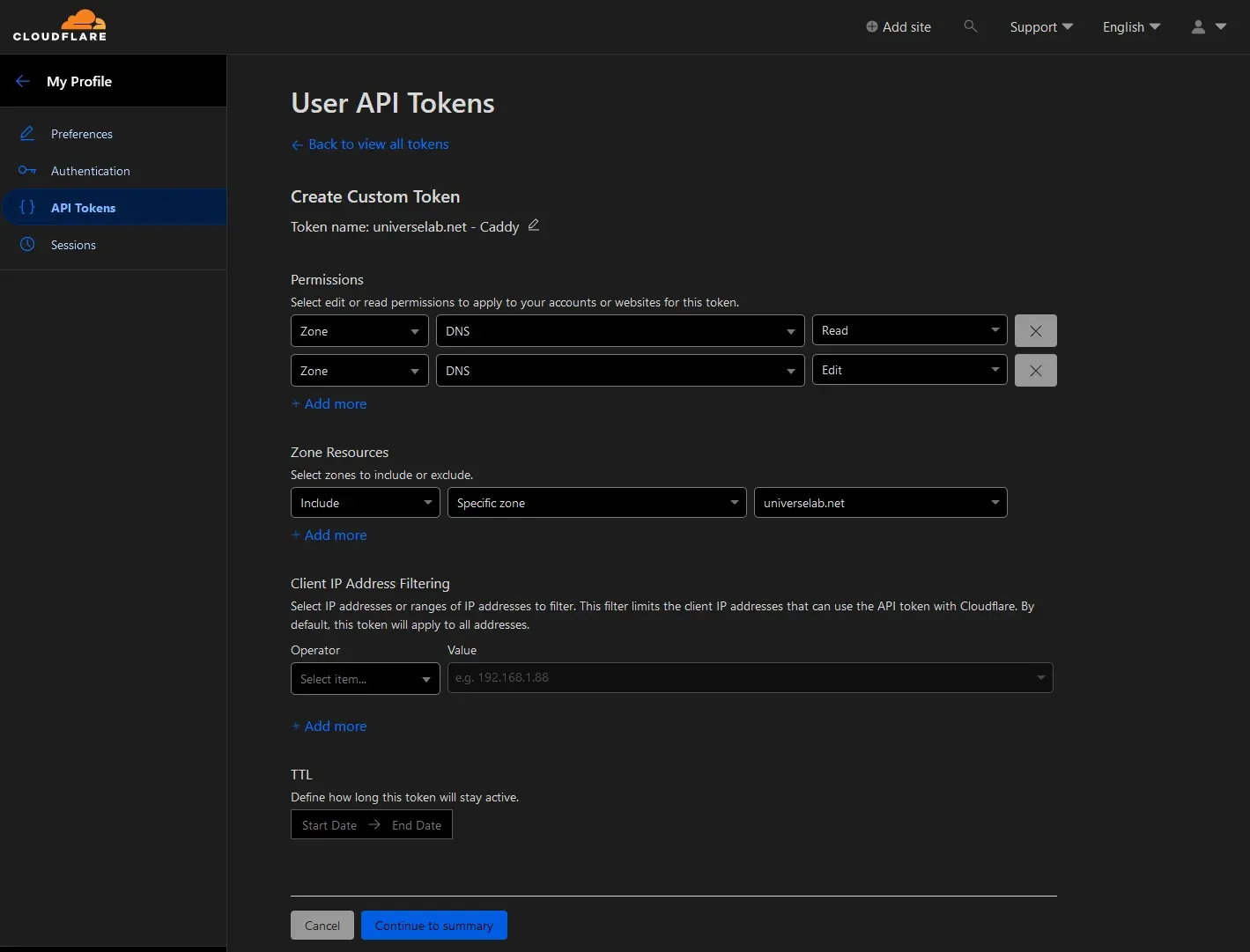Click the Preferences pencil icon

(x=27, y=133)
